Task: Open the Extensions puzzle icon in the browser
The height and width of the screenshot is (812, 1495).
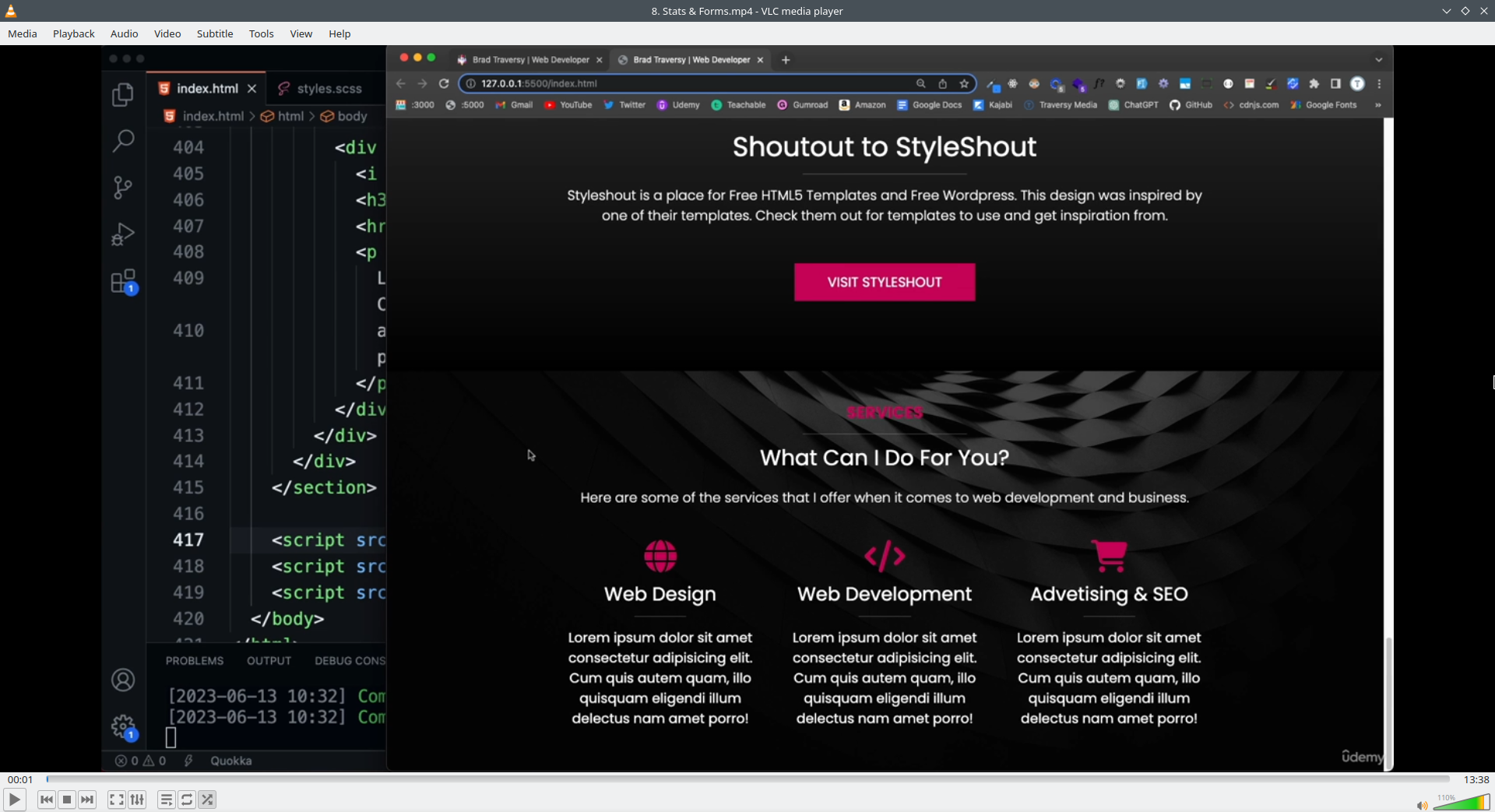Action: point(1314,83)
